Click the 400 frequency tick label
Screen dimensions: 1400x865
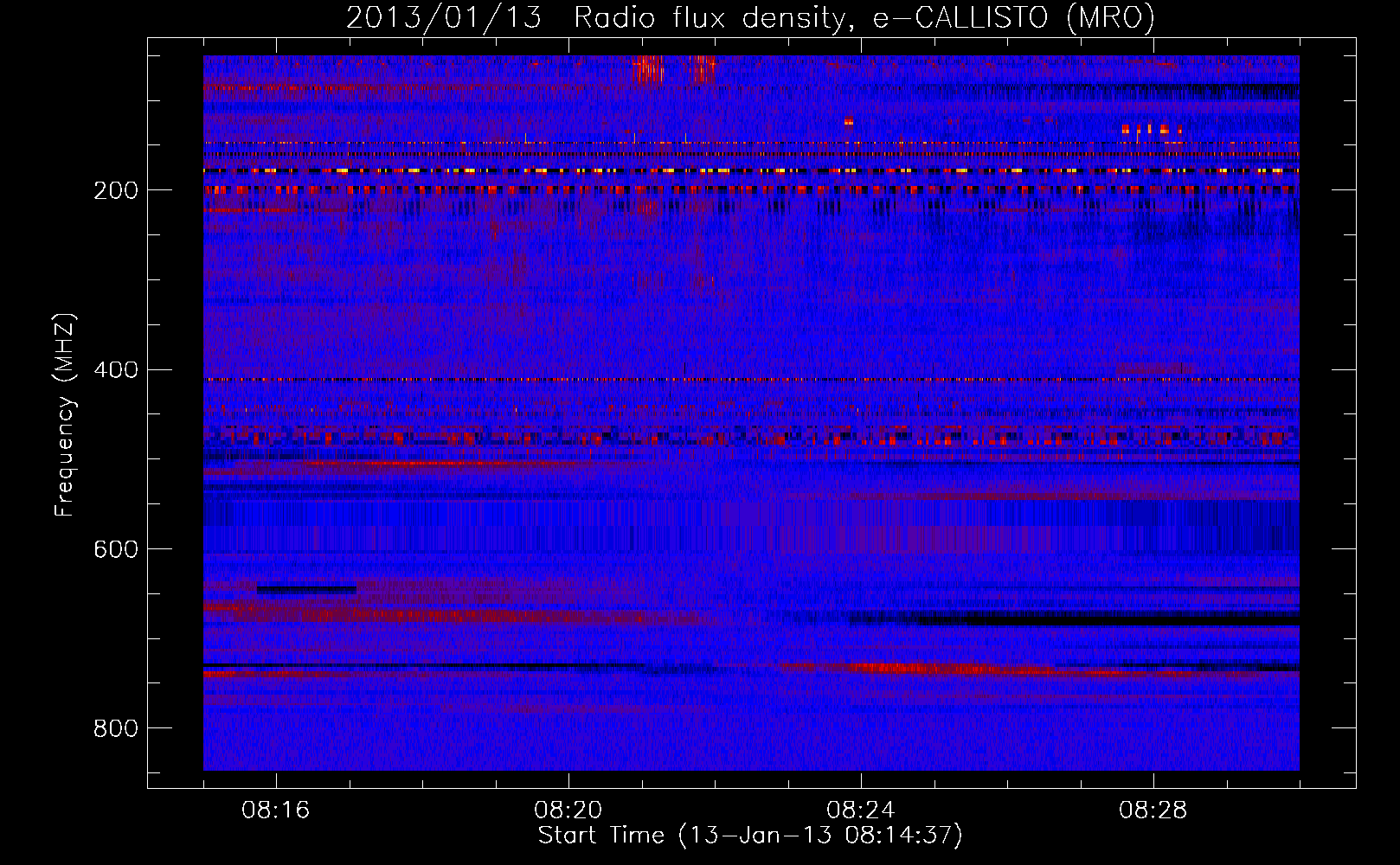click(x=116, y=370)
